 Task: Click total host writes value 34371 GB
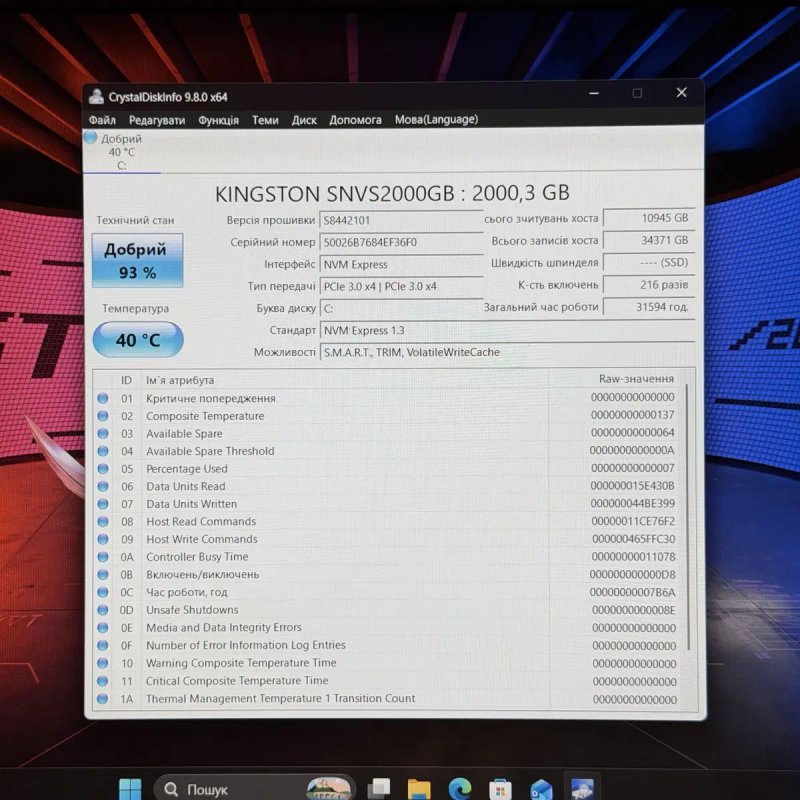tap(648, 240)
